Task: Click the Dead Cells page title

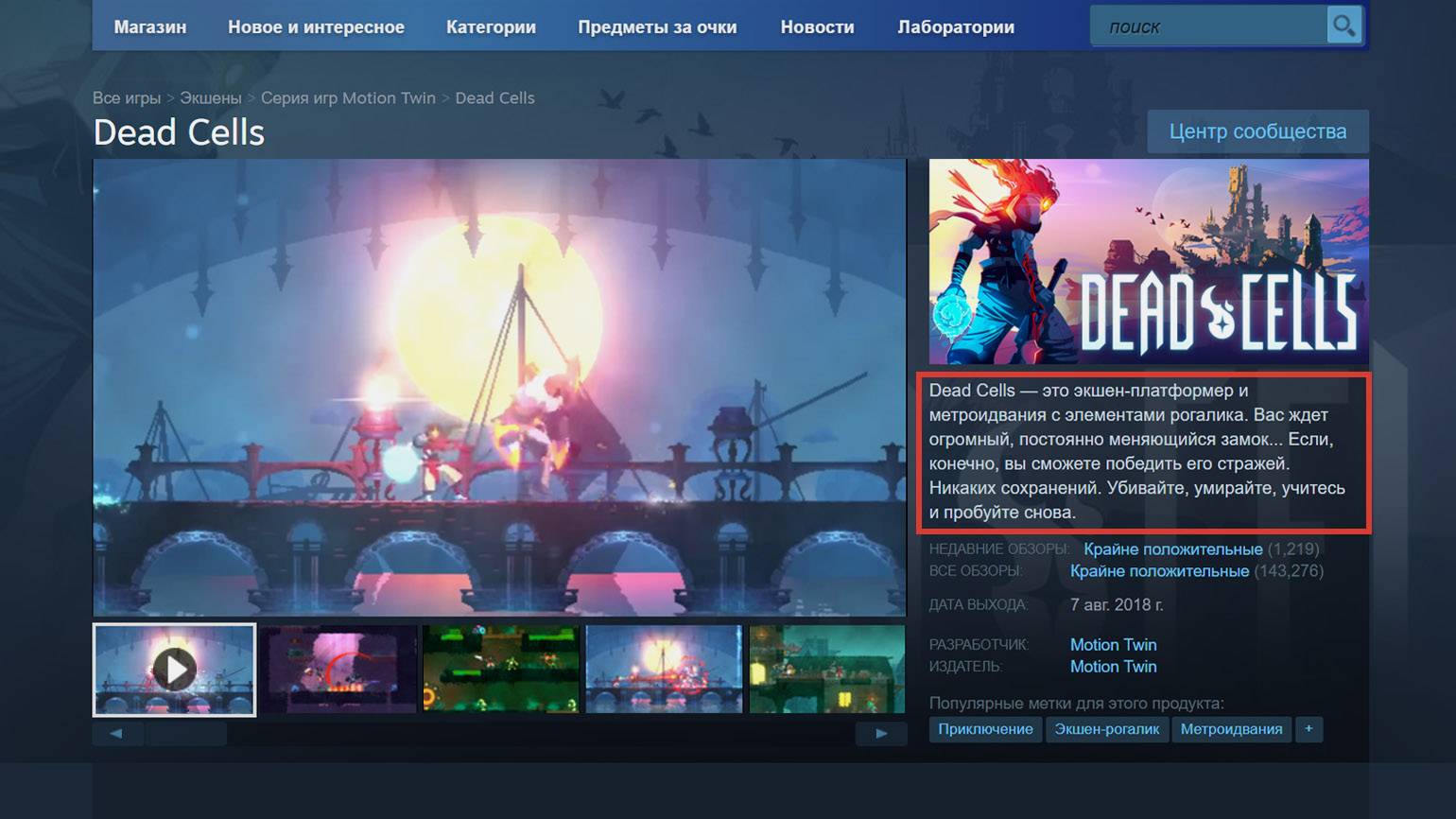Action: (179, 132)
